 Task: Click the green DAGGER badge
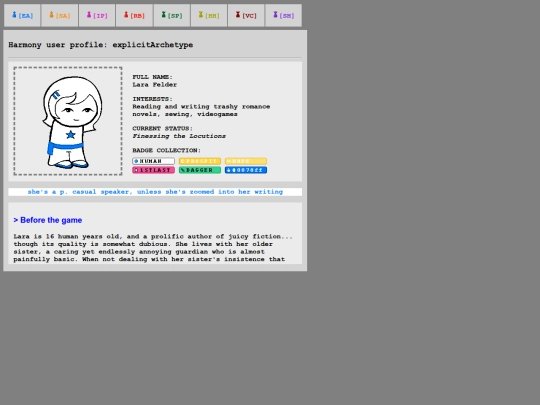(200, 170)
